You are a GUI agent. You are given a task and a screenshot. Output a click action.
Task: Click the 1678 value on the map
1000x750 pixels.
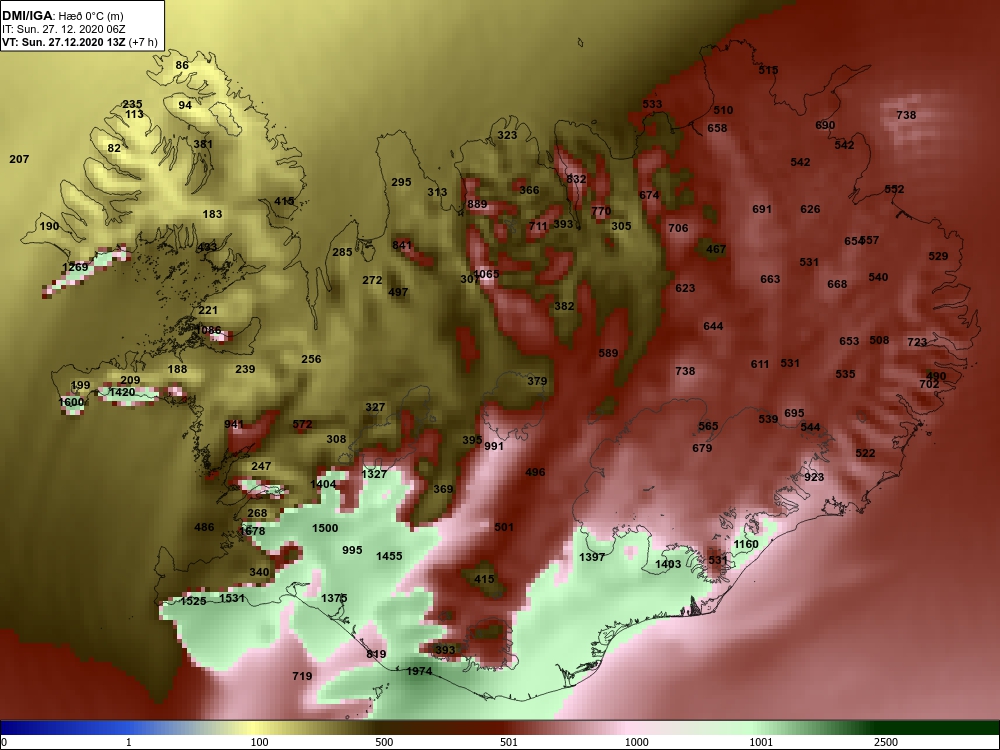252,531
